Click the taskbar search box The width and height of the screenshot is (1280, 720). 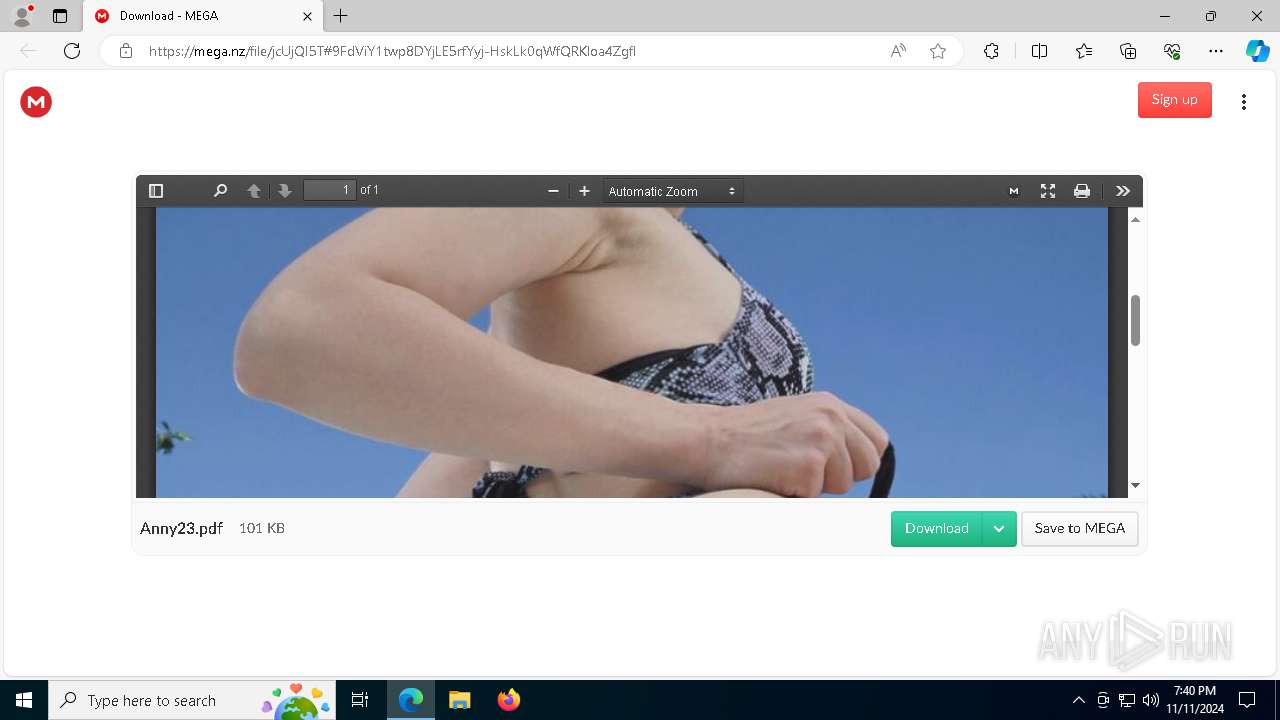192,700
